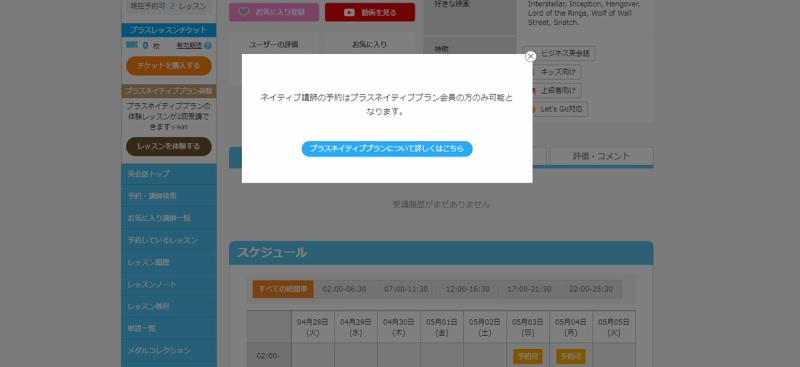The image size is (800, 367).
Task: Click the 04月29日(水) column header
Action: click(356, 327)
